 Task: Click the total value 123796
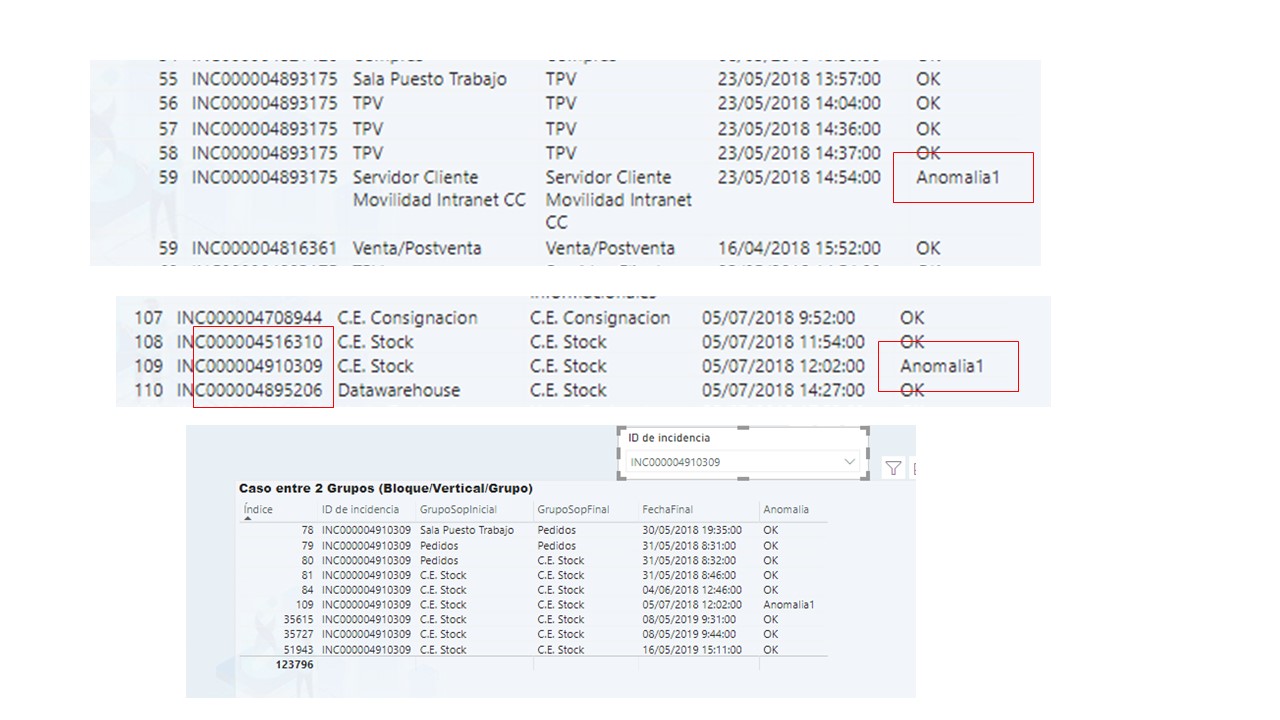294,664
